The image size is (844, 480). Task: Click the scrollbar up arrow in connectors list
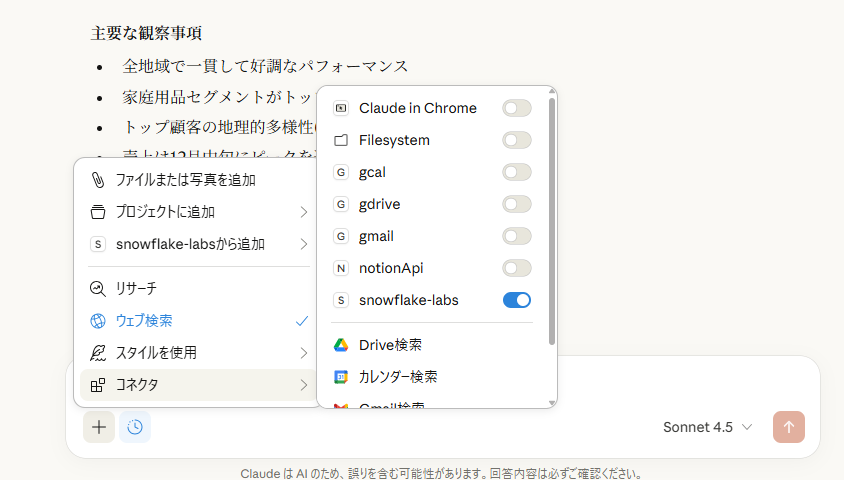tap(552, 91)
